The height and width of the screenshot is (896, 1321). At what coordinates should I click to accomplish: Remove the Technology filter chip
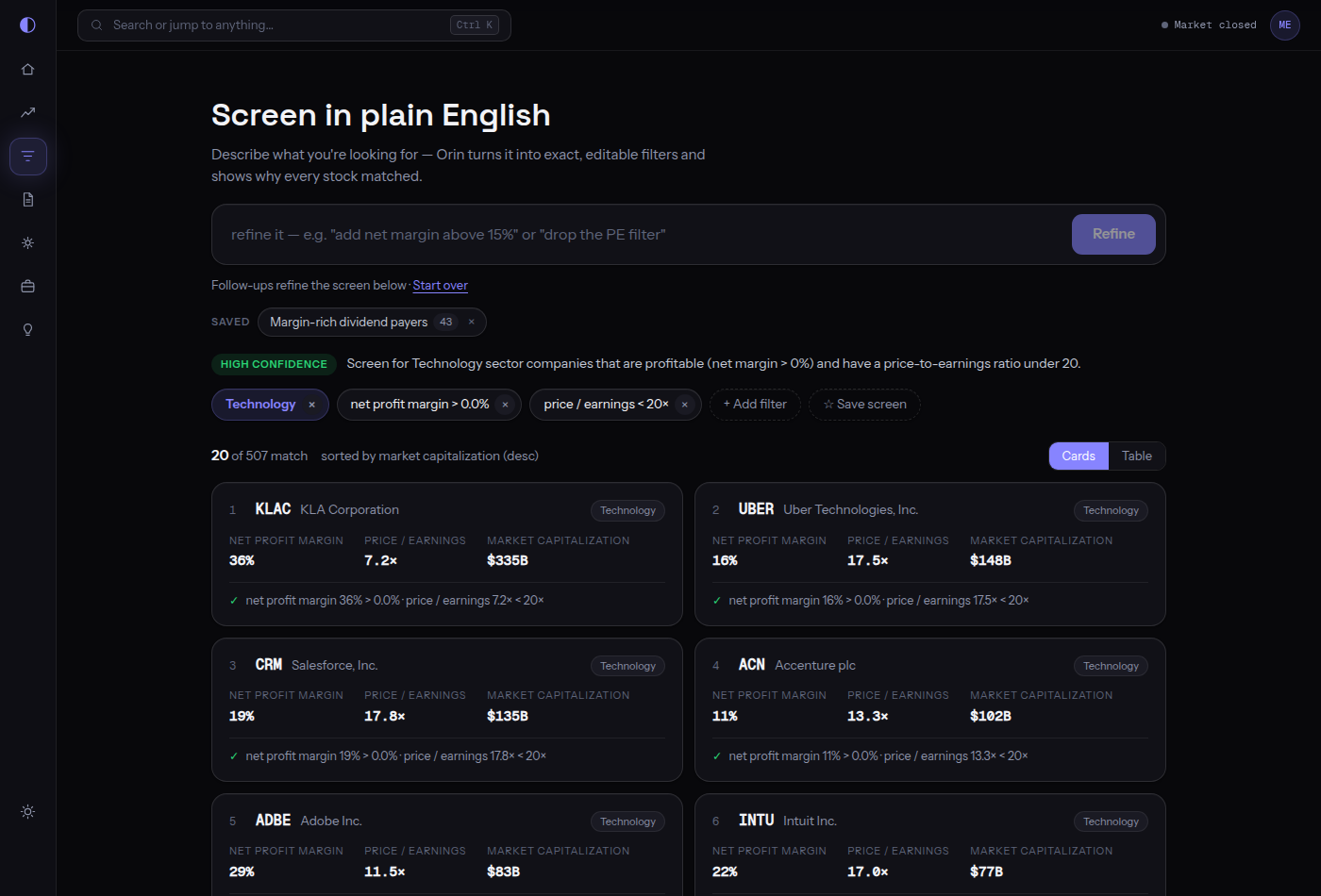pos(311,405)
